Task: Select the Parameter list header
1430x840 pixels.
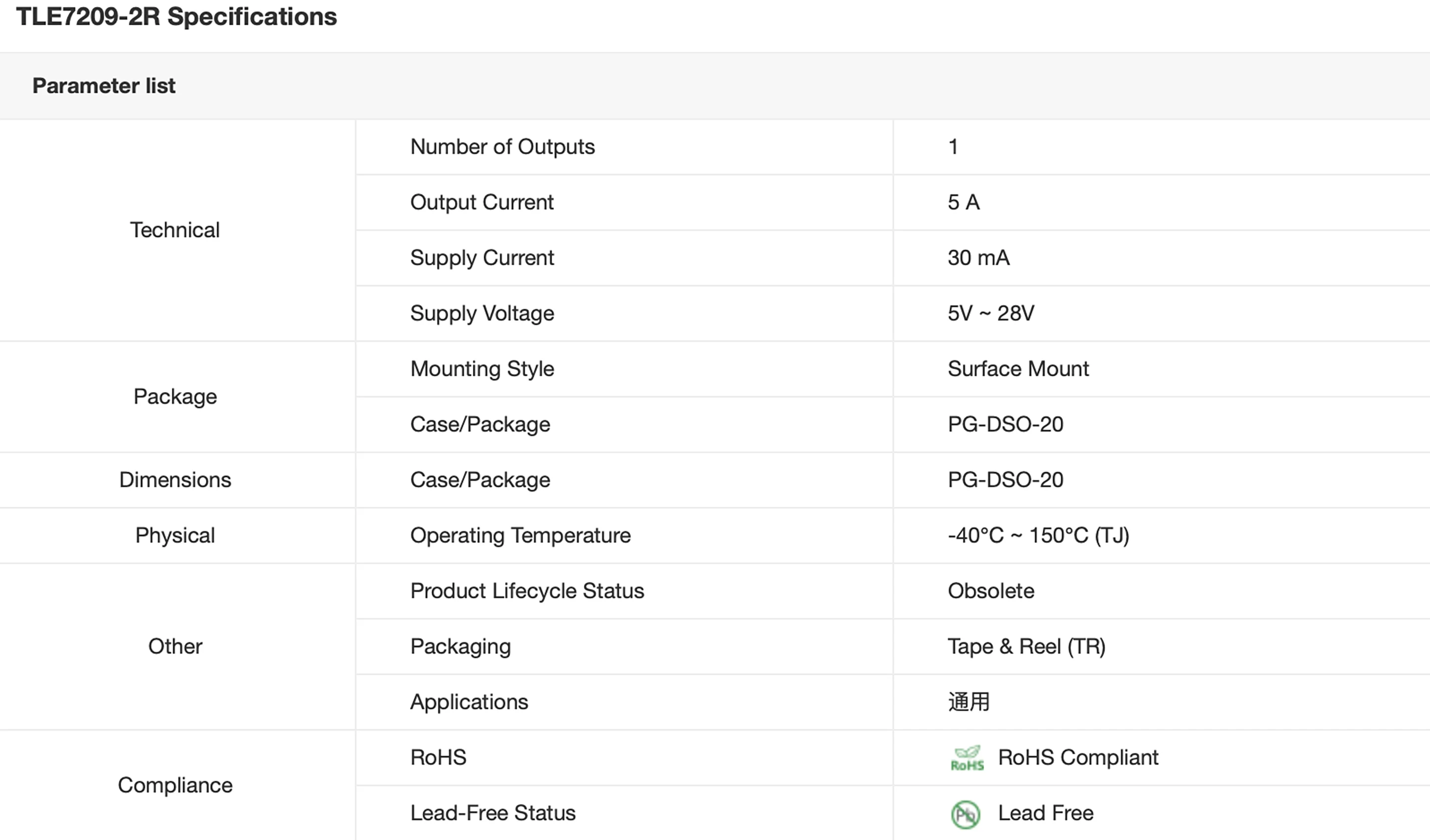Action: (x=104, y=86)
